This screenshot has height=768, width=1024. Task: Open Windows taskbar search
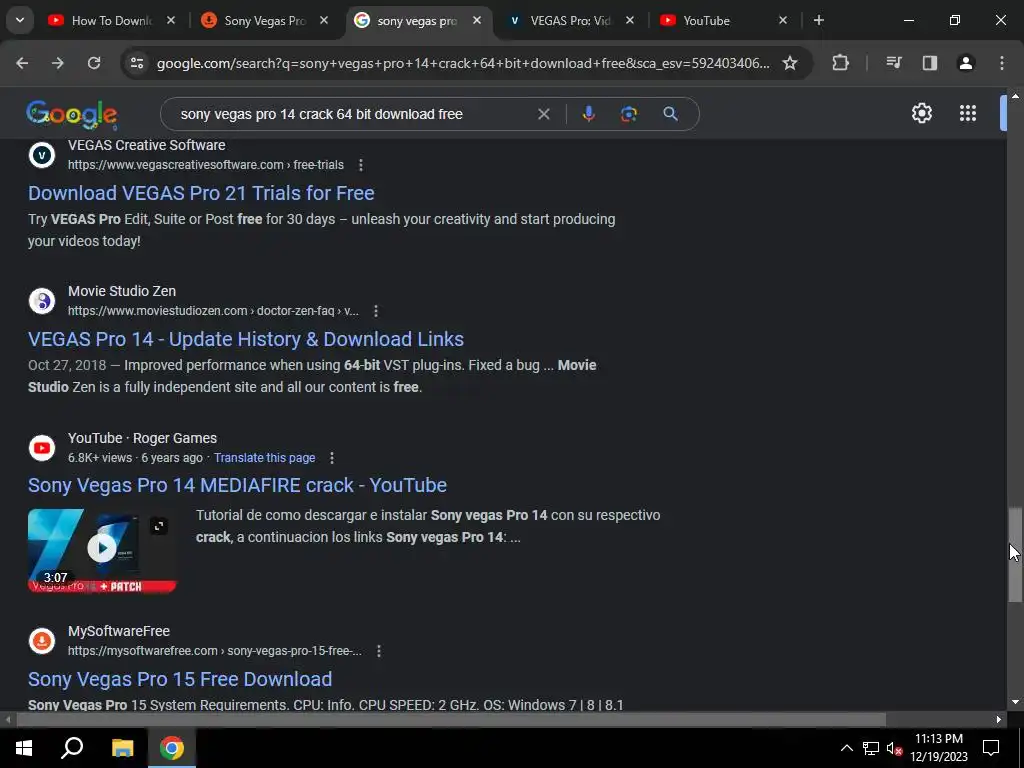pos(72,748)
